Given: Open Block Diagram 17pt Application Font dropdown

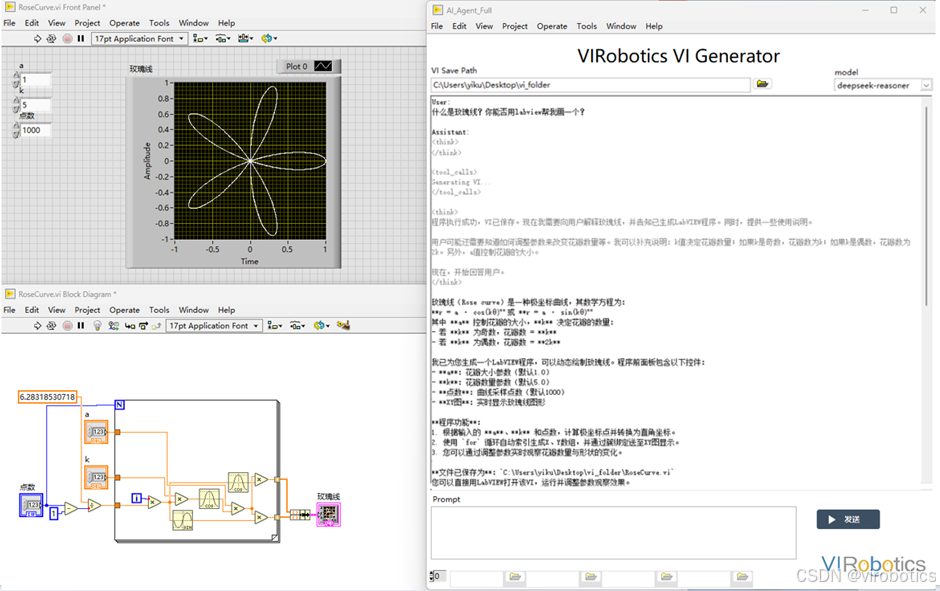Looking at the screenshot, I should point(214,325).
